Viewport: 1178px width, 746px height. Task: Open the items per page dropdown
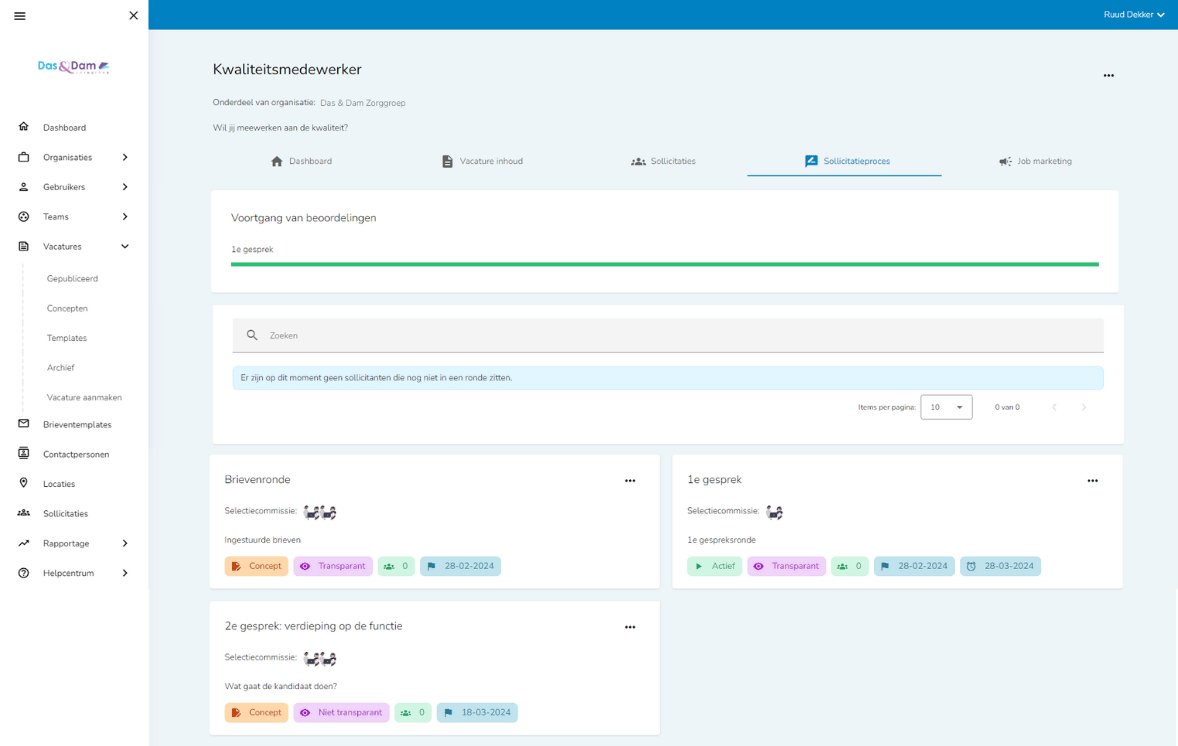click(946, 407)
